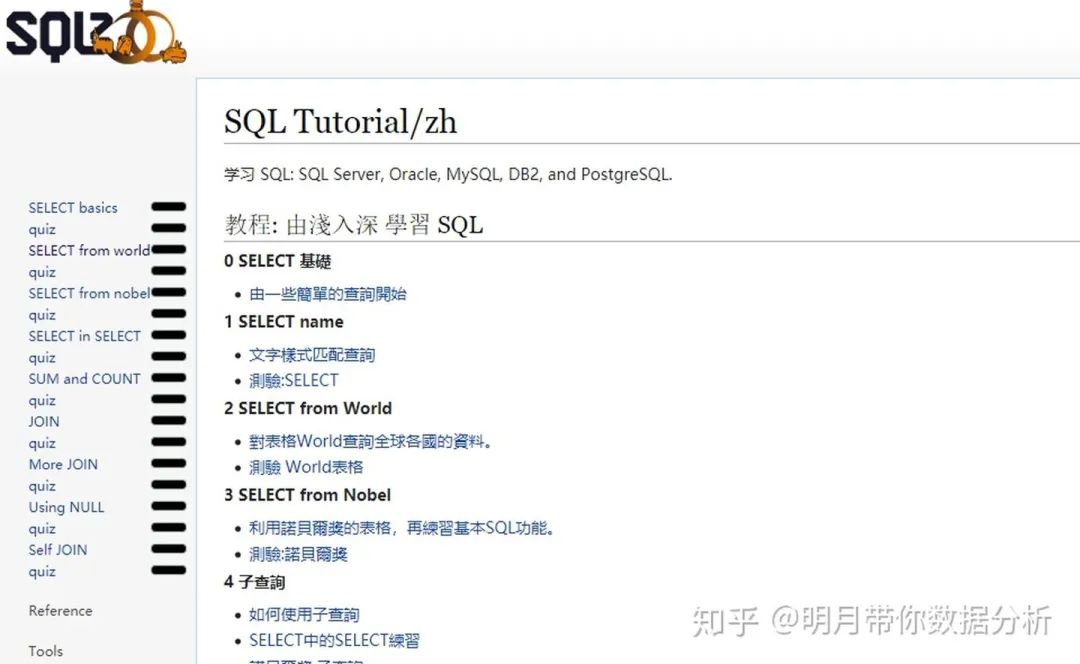1080x664 pixels.
Task: Click progress bar beside SELECT basics
Action: [x=169, y=207]
